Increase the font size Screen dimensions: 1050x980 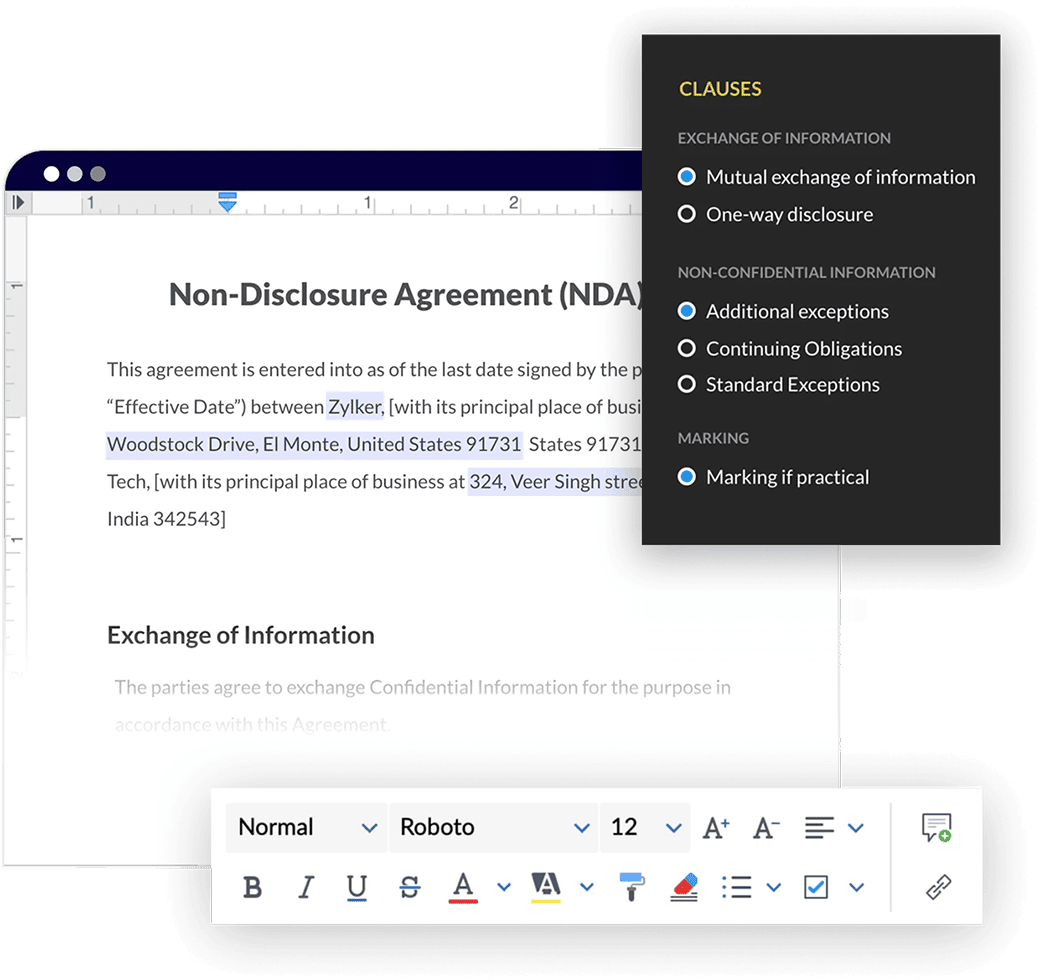(x=716, y=828)
